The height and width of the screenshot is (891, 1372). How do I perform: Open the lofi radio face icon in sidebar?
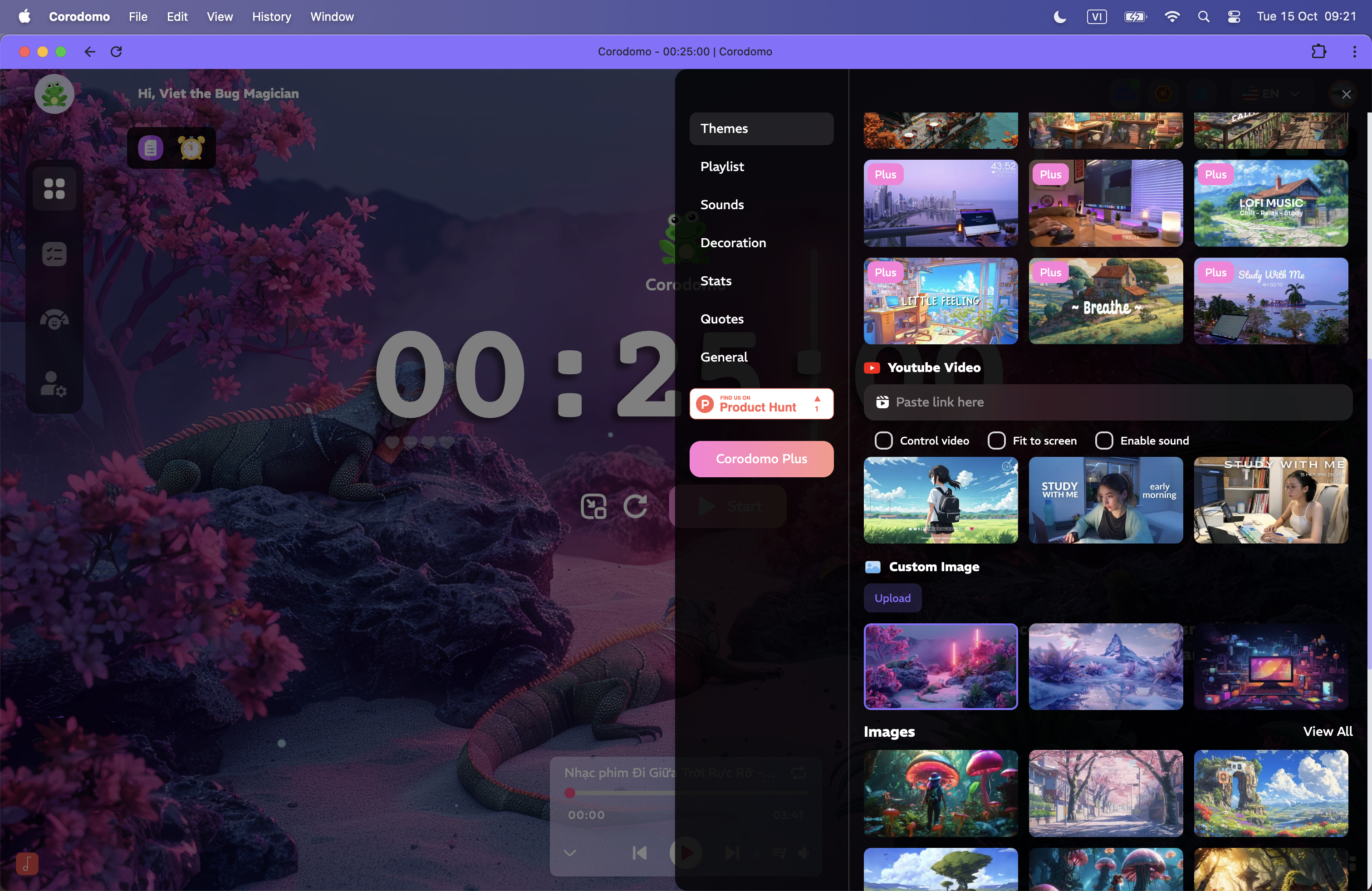[x=54, y=319]
